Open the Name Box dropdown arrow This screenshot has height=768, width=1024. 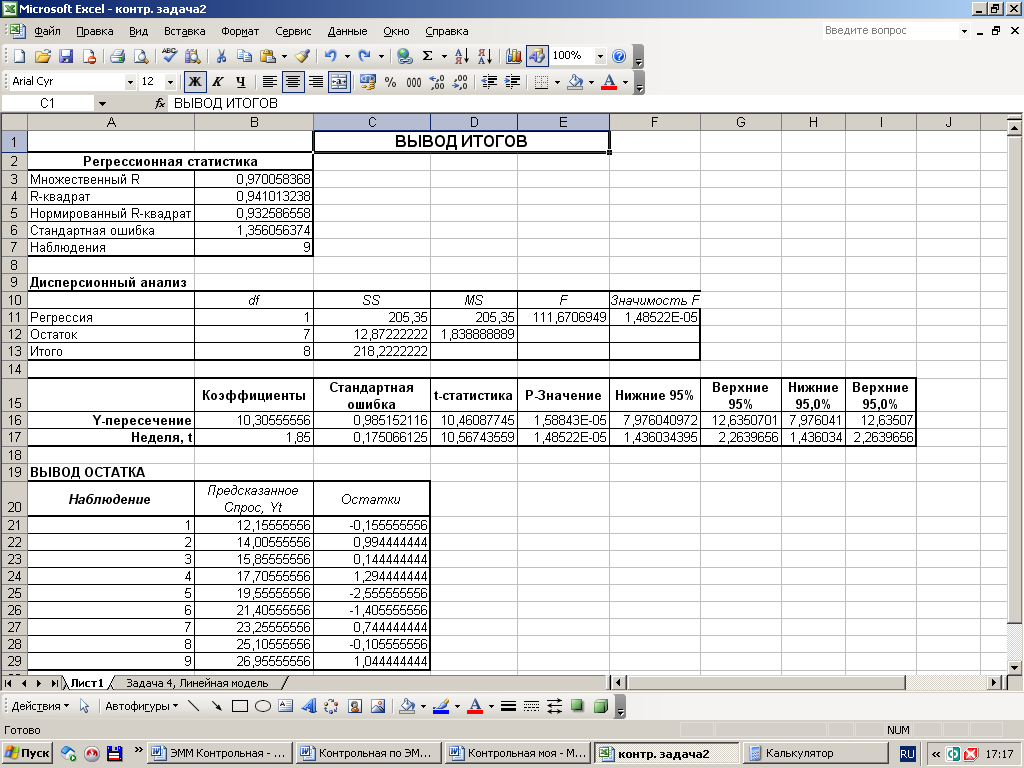(x=102, y=104)
